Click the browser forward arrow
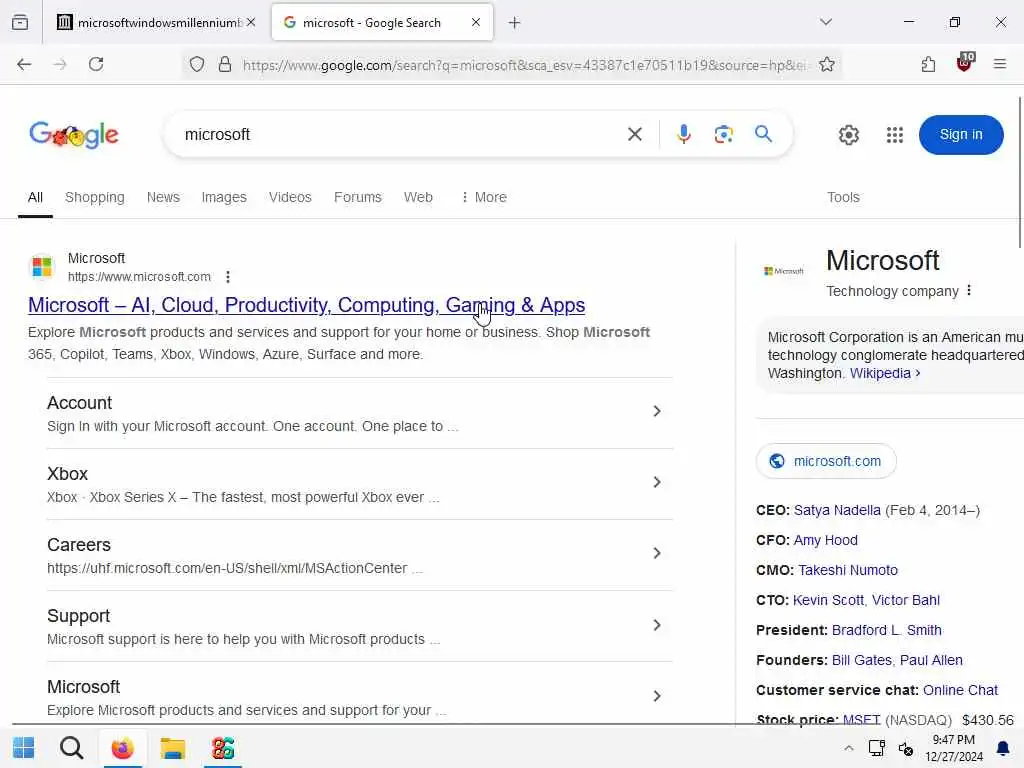Screen dimensions: 1024x768 [60, 64]
